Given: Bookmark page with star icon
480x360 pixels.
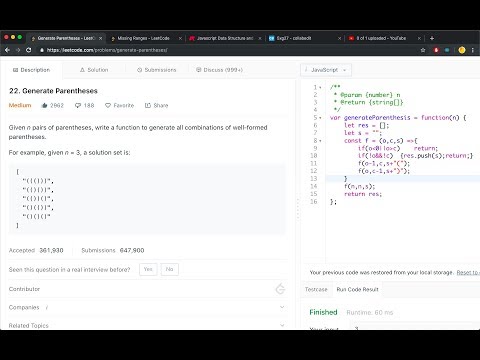Looking at the screenshot, I should pyautogui.click(x=423, y=50).
